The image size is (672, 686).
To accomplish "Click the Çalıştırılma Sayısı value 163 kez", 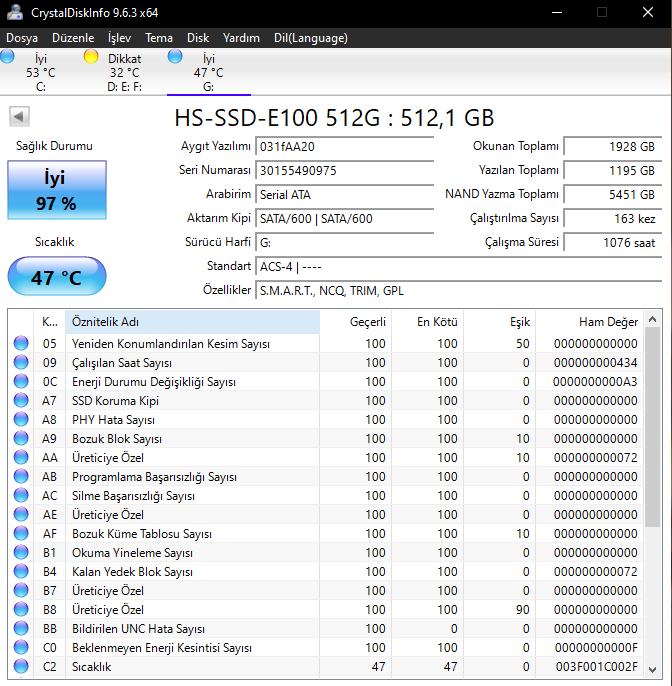I will [612, 218].
